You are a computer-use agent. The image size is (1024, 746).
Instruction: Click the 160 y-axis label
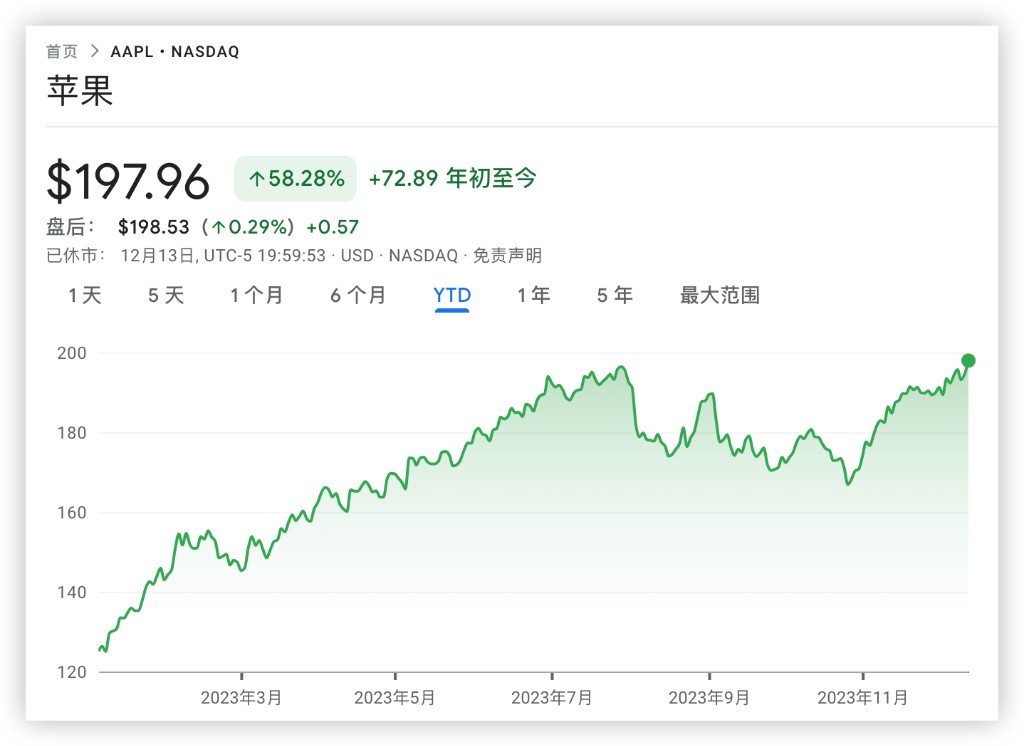point(72,513)
